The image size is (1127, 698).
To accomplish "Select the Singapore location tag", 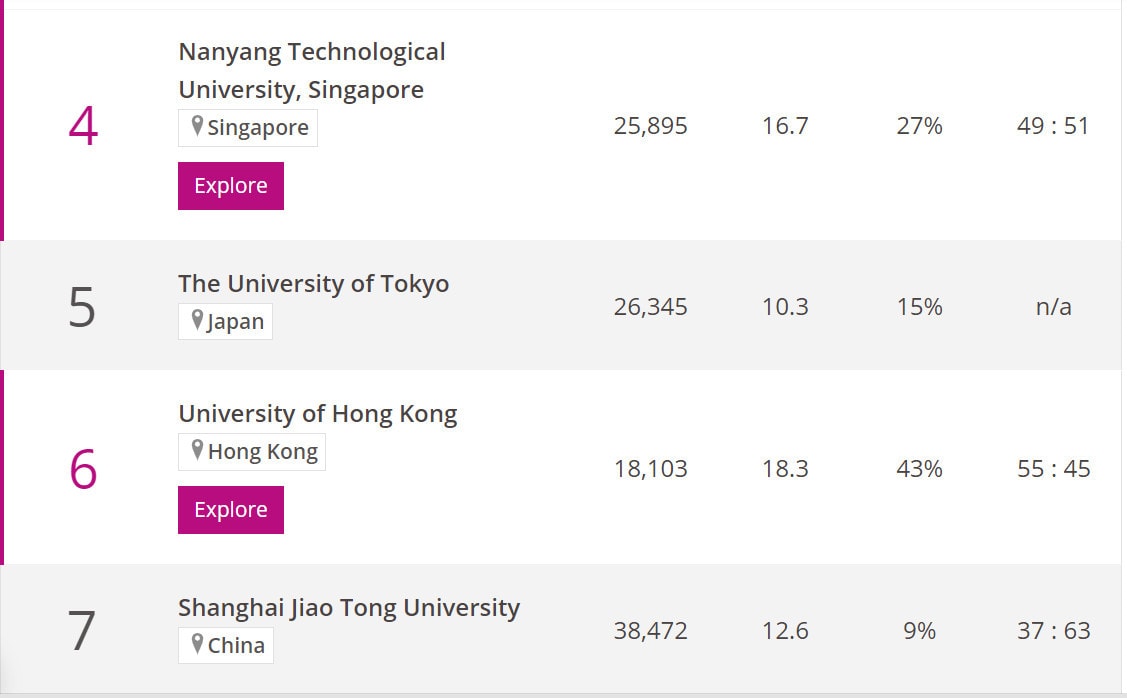I will point(248,128).
